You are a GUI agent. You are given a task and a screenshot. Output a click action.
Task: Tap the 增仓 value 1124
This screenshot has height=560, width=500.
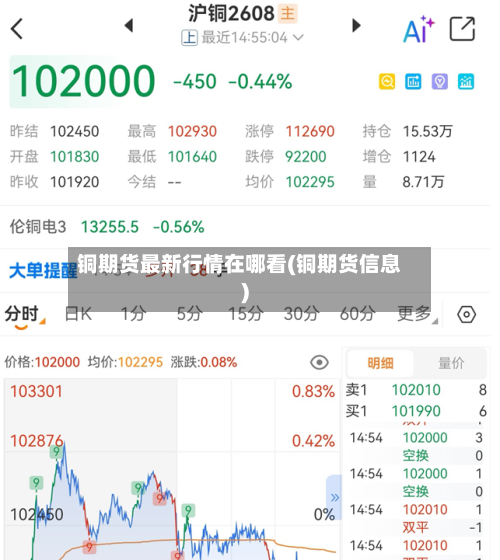pos(419,157)
